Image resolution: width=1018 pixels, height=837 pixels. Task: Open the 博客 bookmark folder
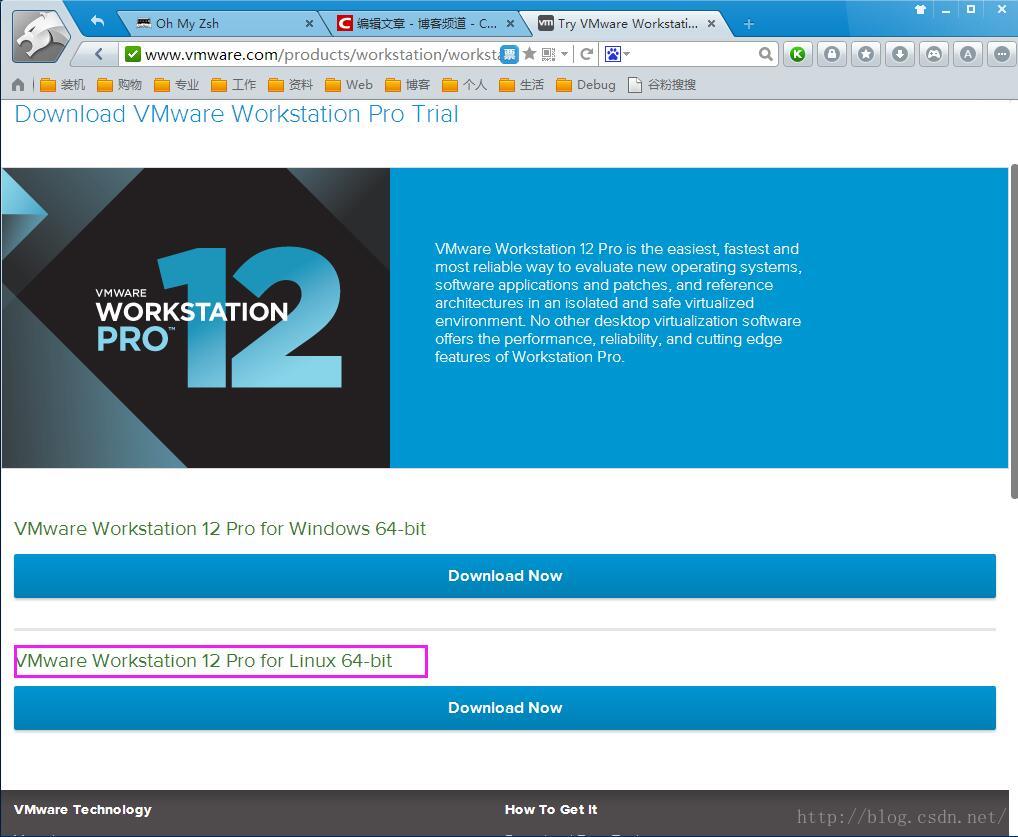407,84
